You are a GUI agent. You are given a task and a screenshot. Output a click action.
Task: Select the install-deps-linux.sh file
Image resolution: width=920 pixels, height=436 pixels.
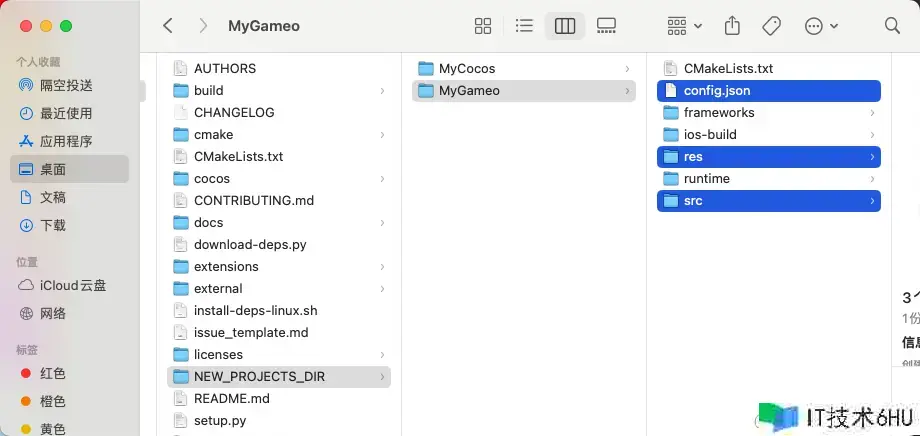[x=279, y=310]
